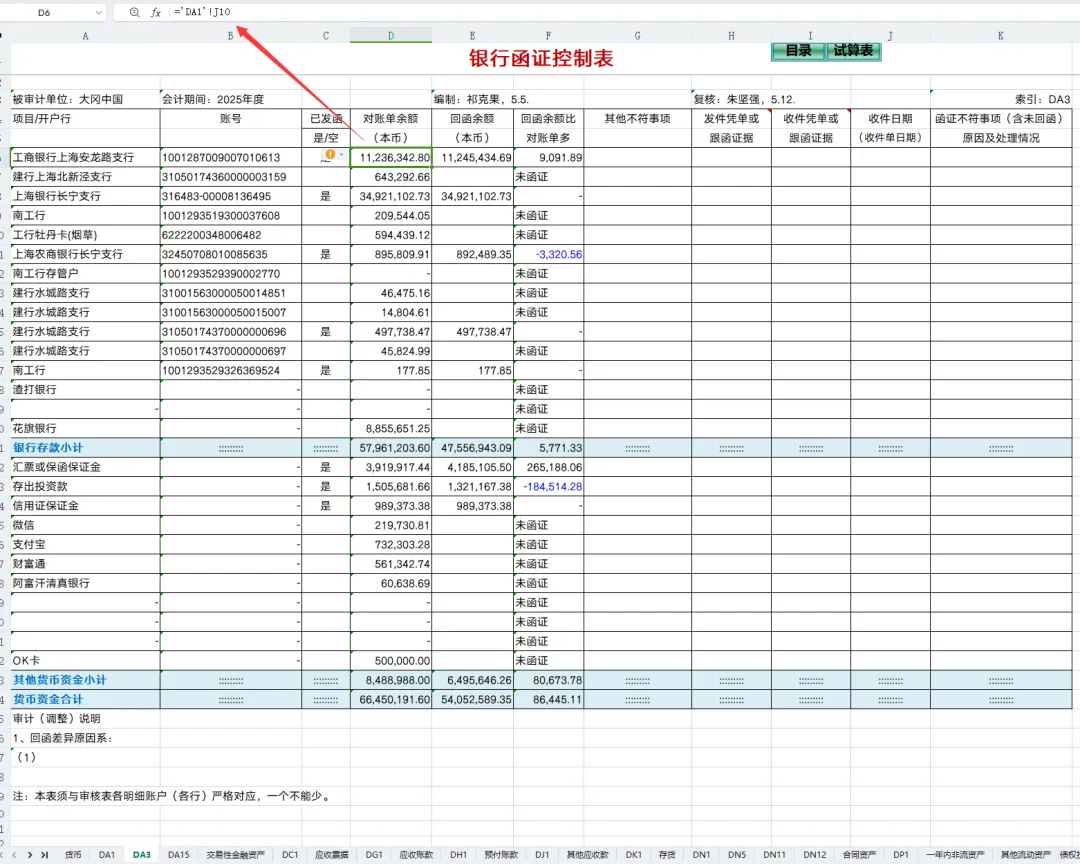The image size is (1080, 864).
Task: Expand the Name Box dropdown next to D6
Action: click(x=98, y=12)
